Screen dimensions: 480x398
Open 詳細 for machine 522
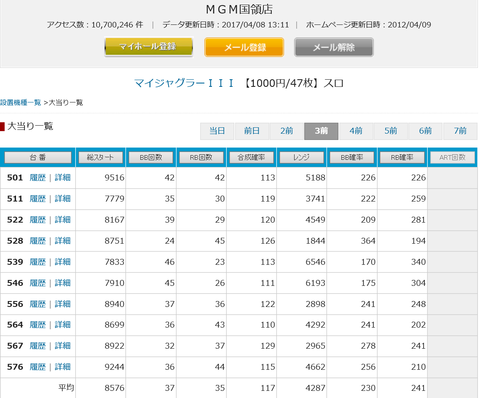(x=63, y=220)
